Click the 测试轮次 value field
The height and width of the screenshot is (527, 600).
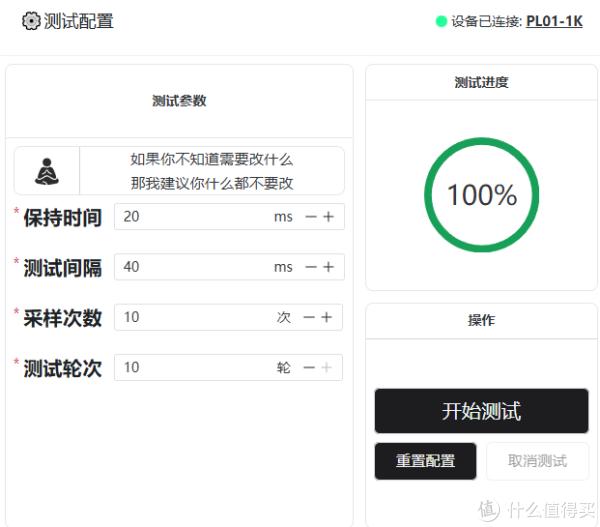tap(190, 367)
